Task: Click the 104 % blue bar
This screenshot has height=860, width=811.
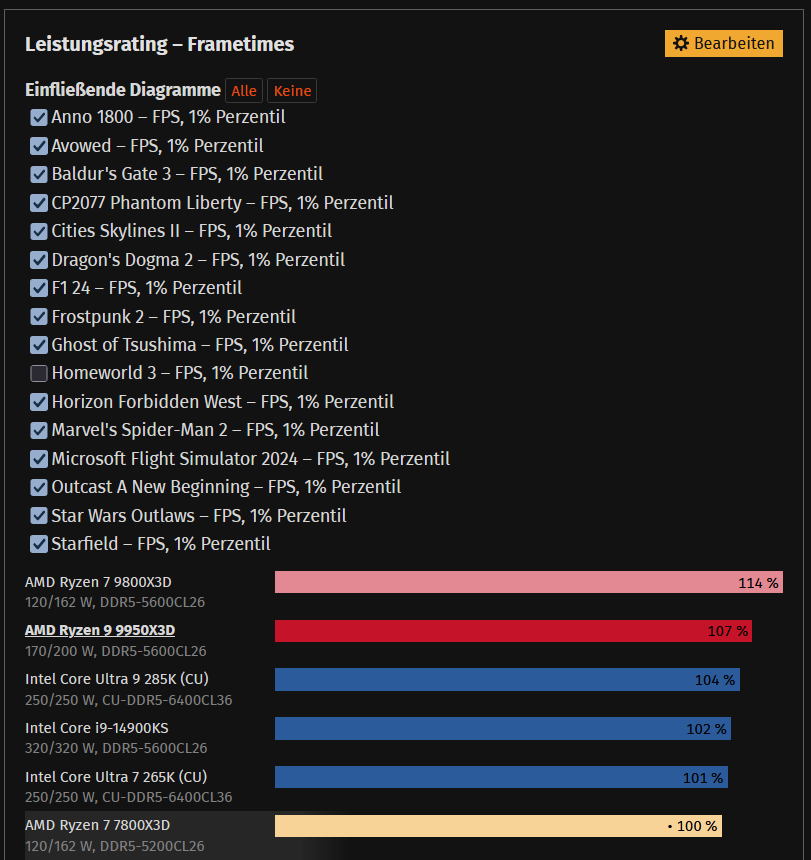Action: pos(507,680)
